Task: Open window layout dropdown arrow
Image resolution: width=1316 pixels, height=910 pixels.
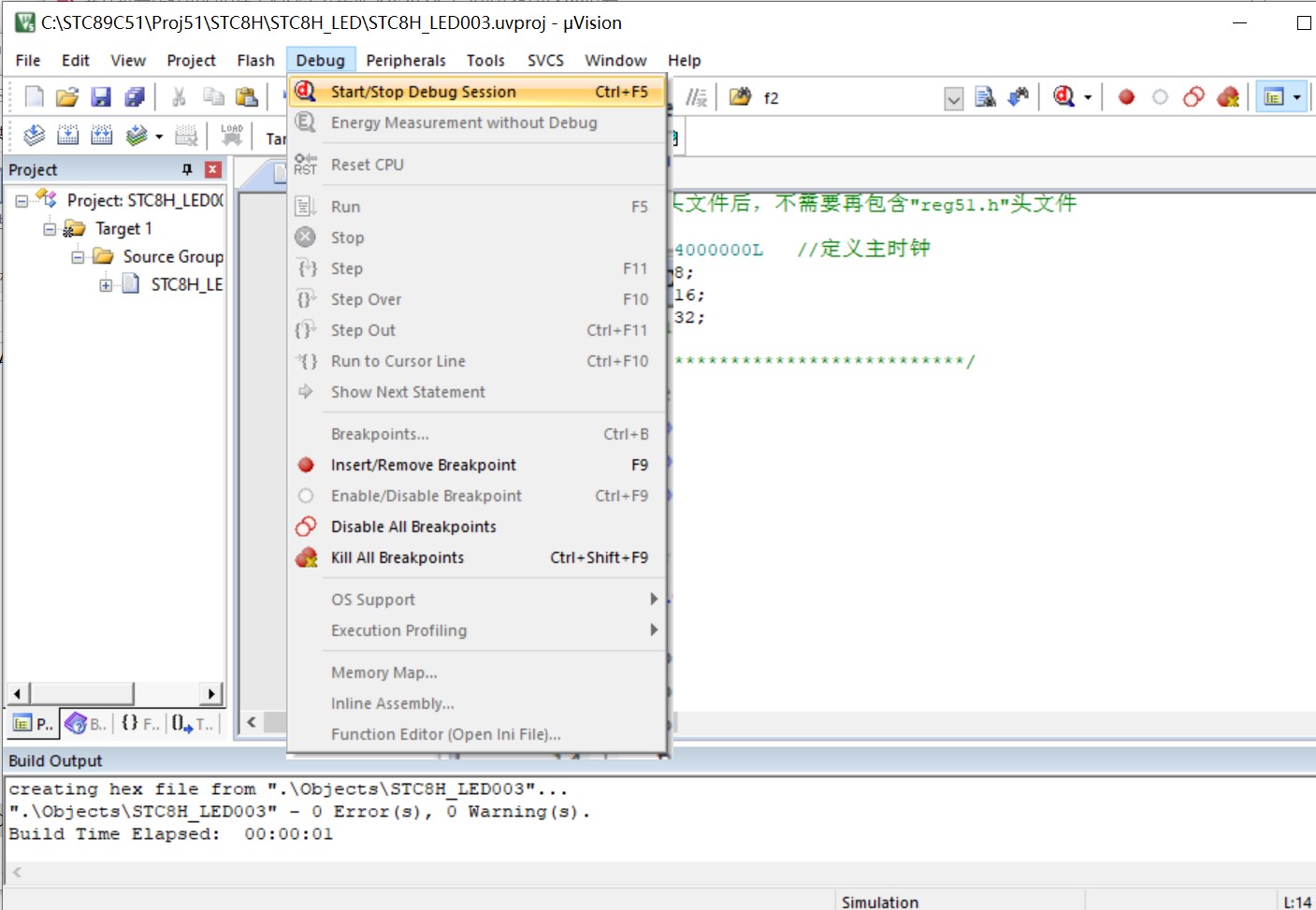Action: 1296,97
